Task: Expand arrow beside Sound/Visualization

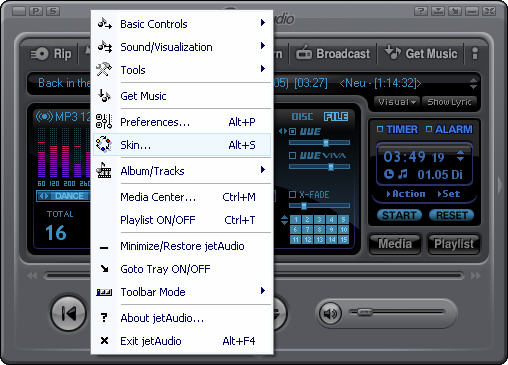Action: tap(263, 46)
